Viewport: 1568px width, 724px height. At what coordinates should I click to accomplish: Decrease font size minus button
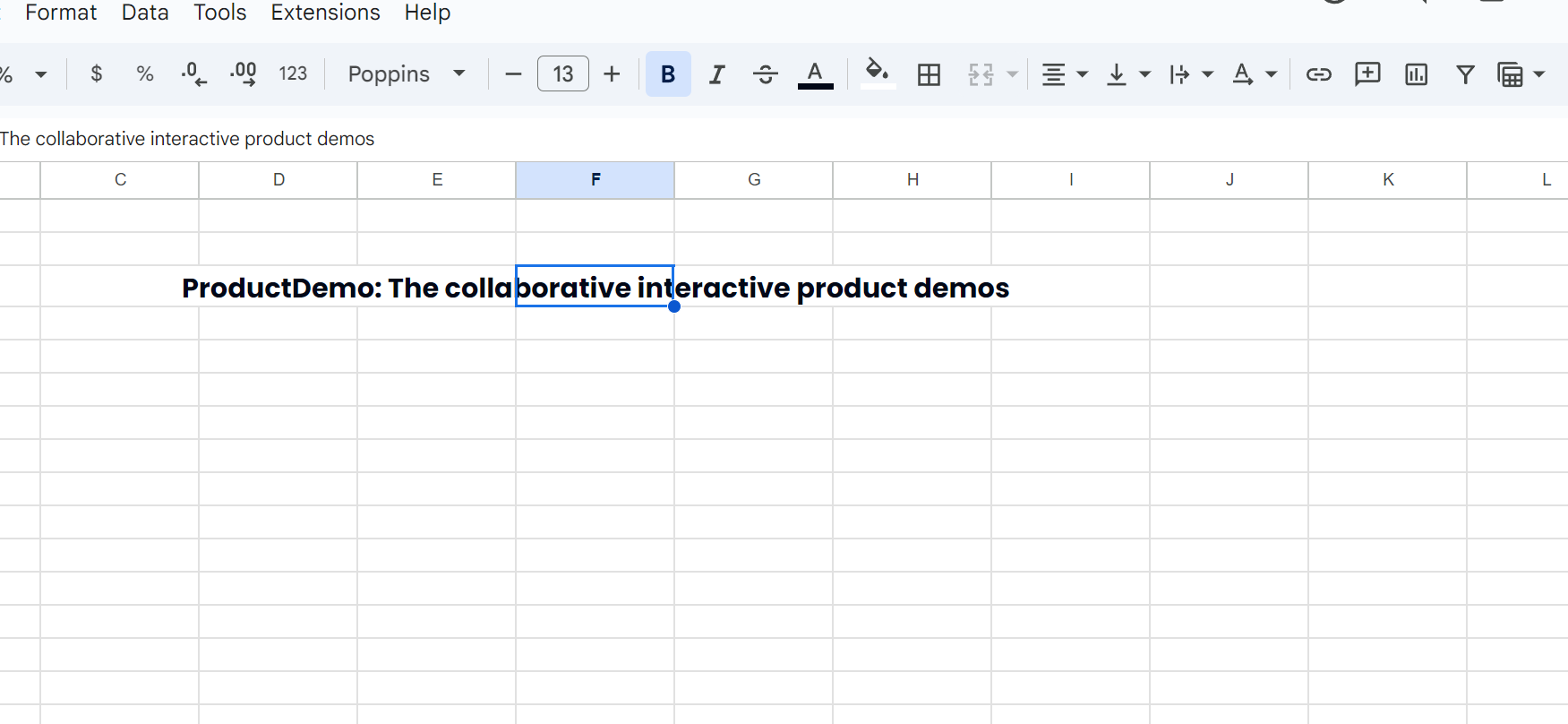(513, 74)
